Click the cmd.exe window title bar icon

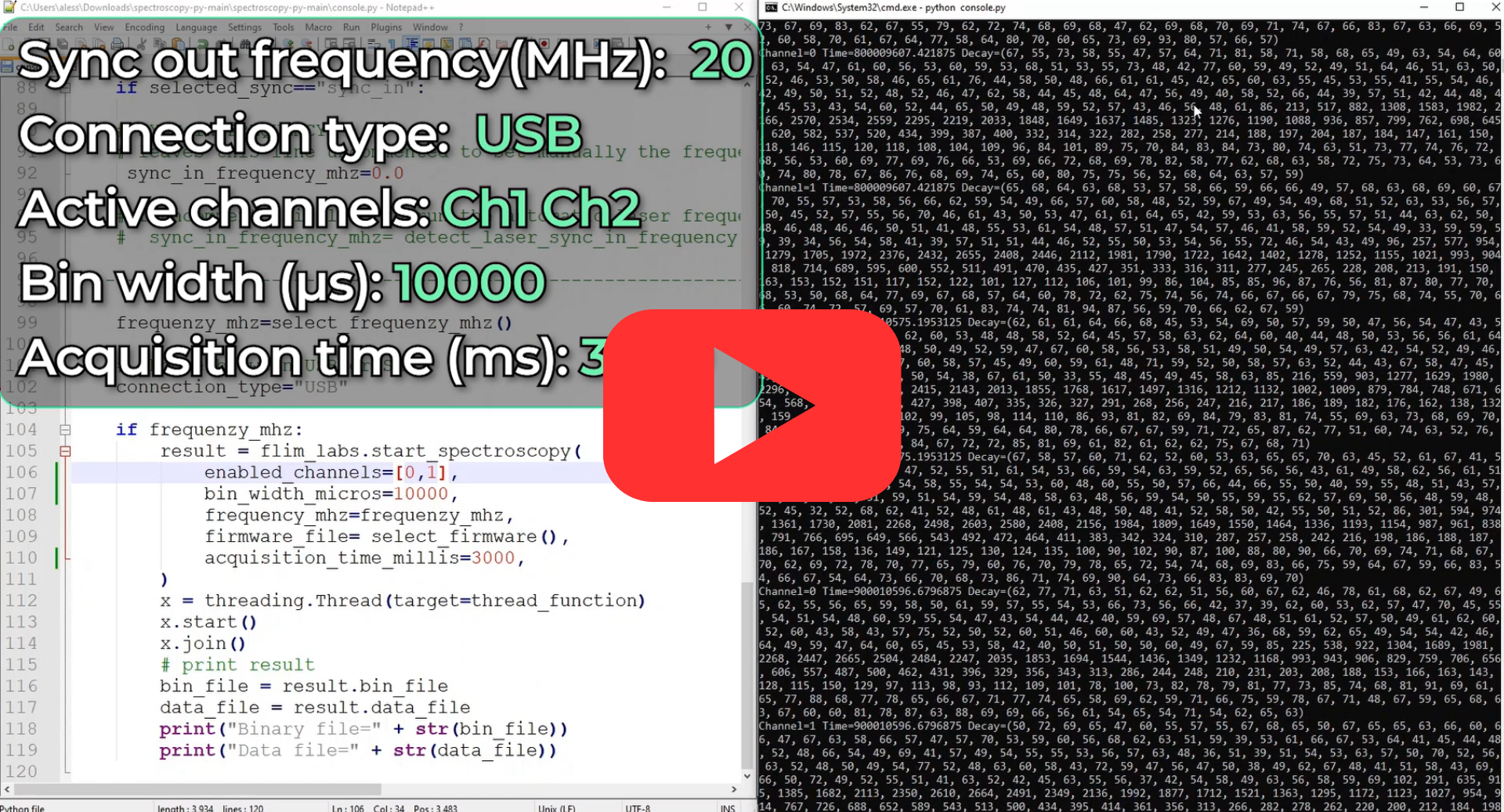[x=772, y=8]
